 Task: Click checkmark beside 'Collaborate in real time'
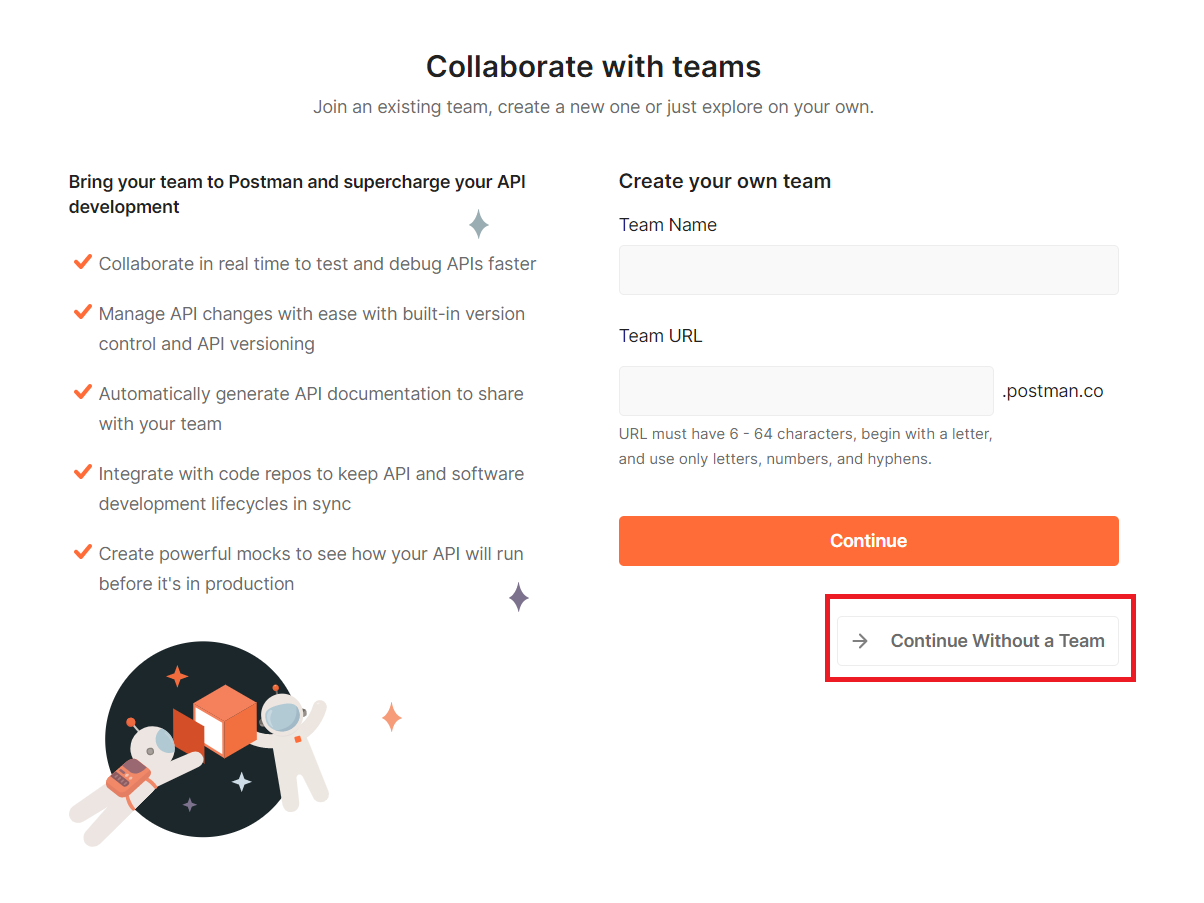click(x=83, y=263)
